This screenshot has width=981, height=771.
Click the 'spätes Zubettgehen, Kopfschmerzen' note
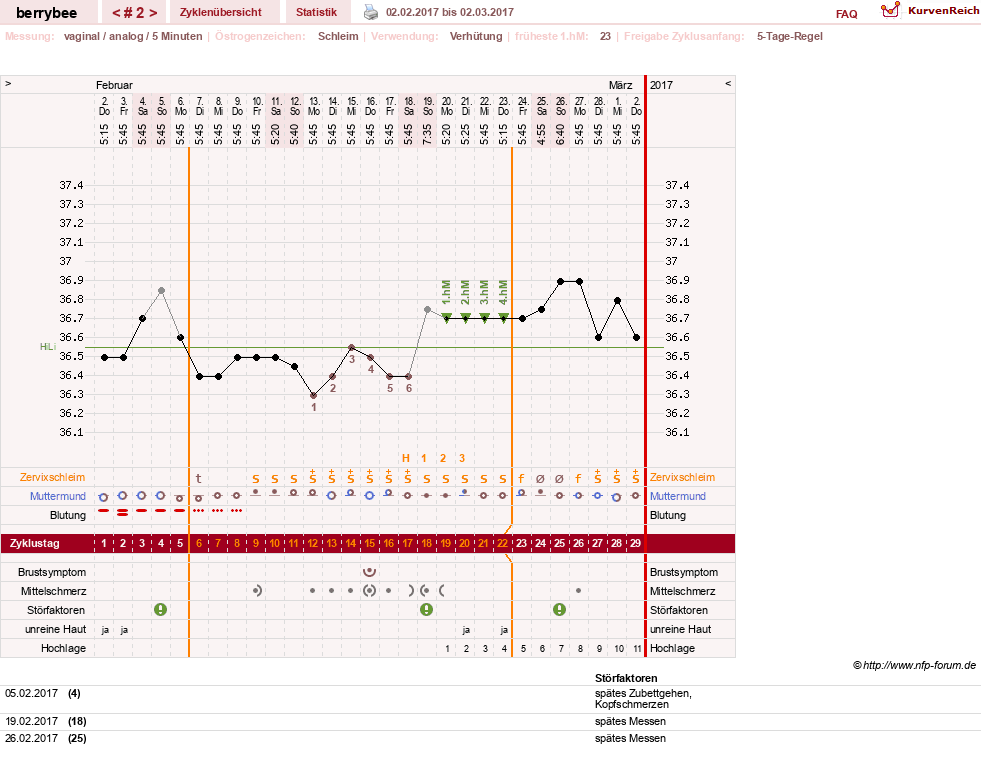(x=643, y=698)
